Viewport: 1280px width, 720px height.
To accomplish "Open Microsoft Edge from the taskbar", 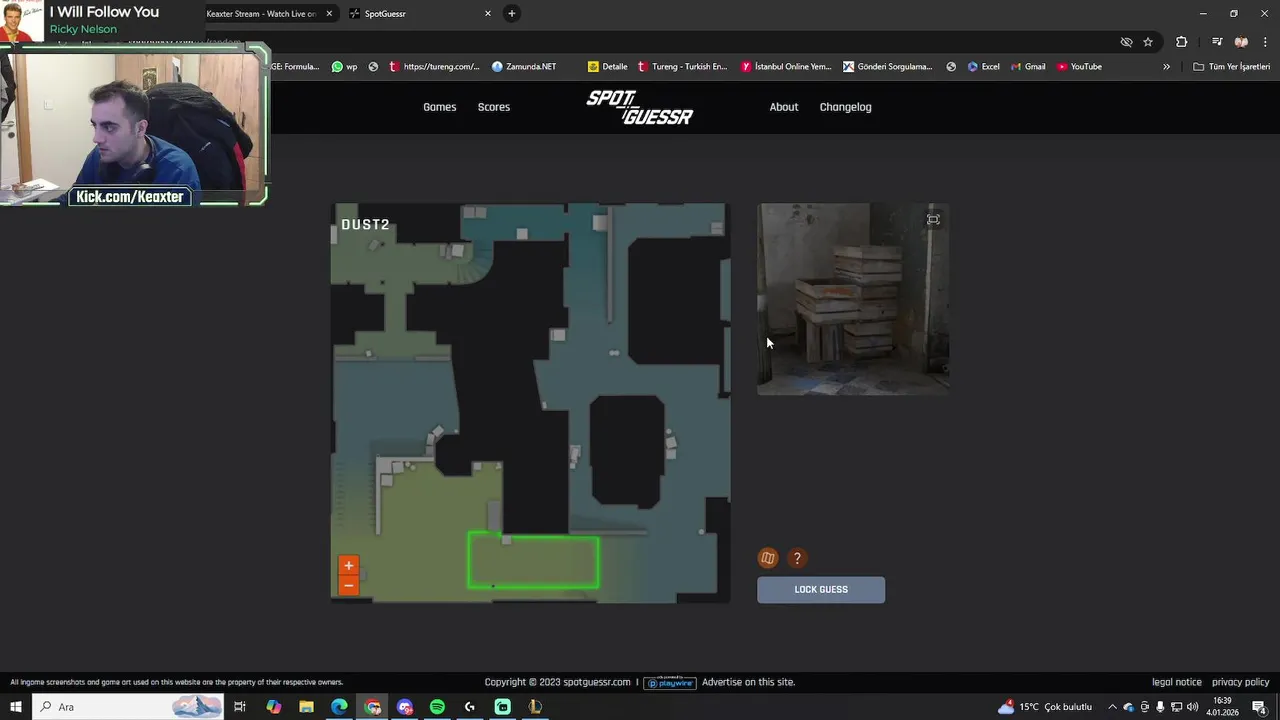I will (339, 707).
